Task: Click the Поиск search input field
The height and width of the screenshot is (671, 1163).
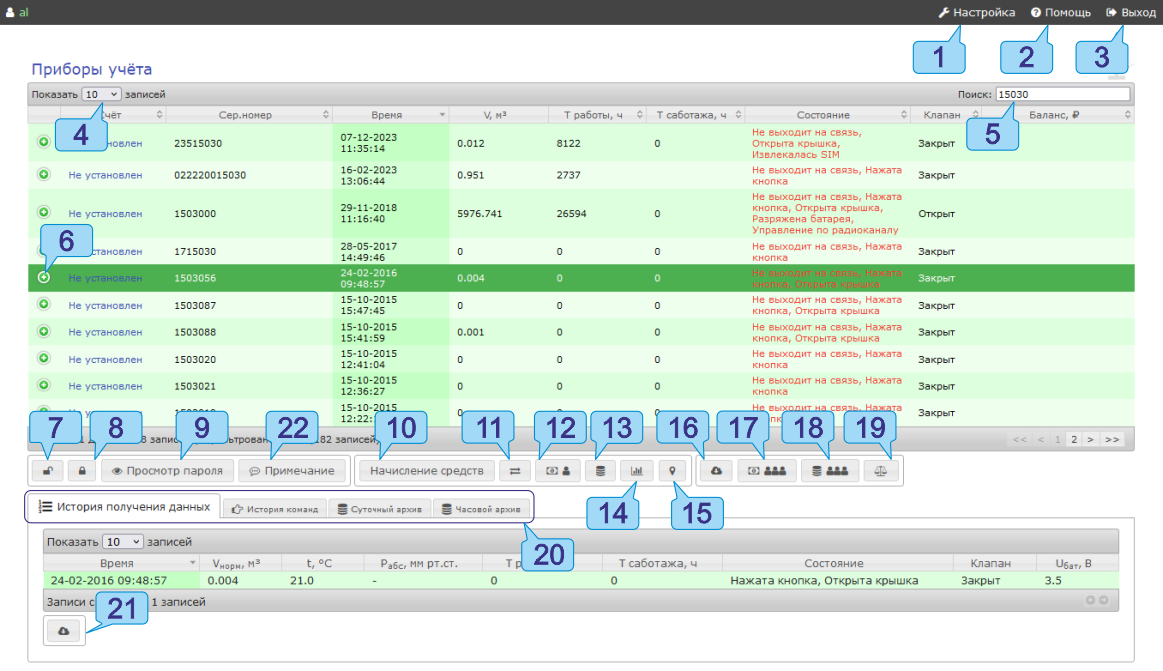Action: [x=1062, y=94]
